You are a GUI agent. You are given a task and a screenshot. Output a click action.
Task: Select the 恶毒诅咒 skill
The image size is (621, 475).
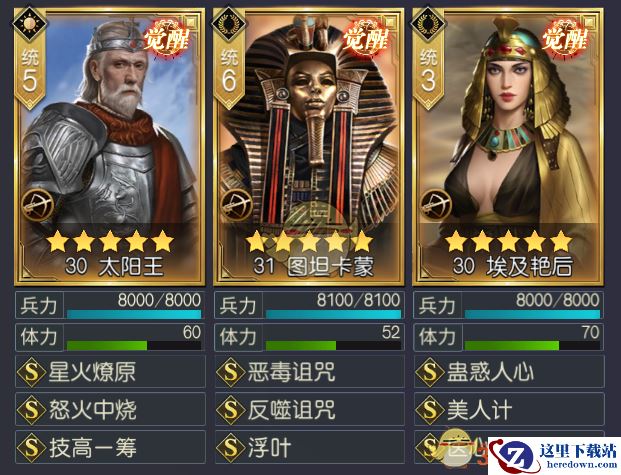[310, 372]
